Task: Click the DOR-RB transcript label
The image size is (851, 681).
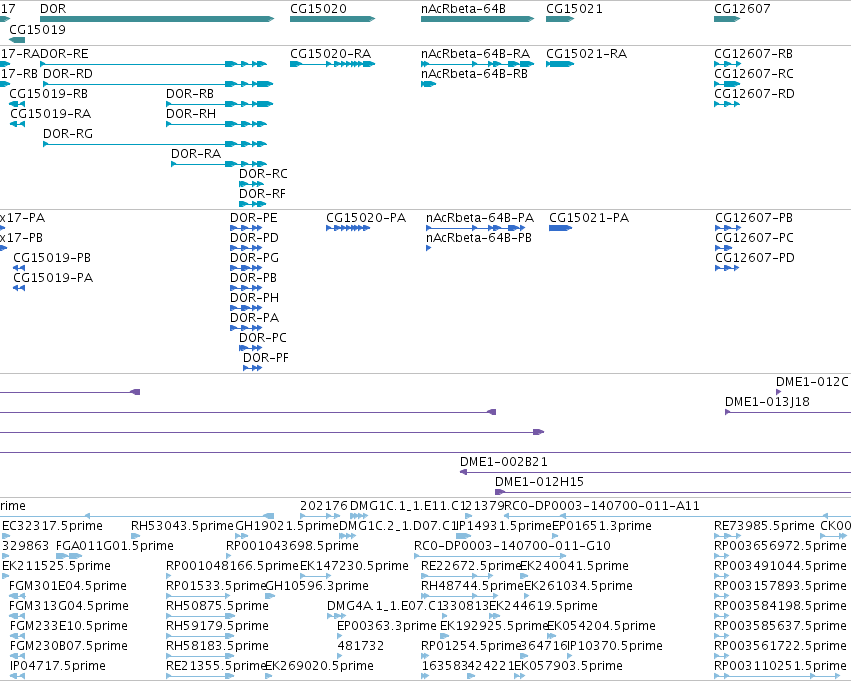Action: [x=190, y=94]
